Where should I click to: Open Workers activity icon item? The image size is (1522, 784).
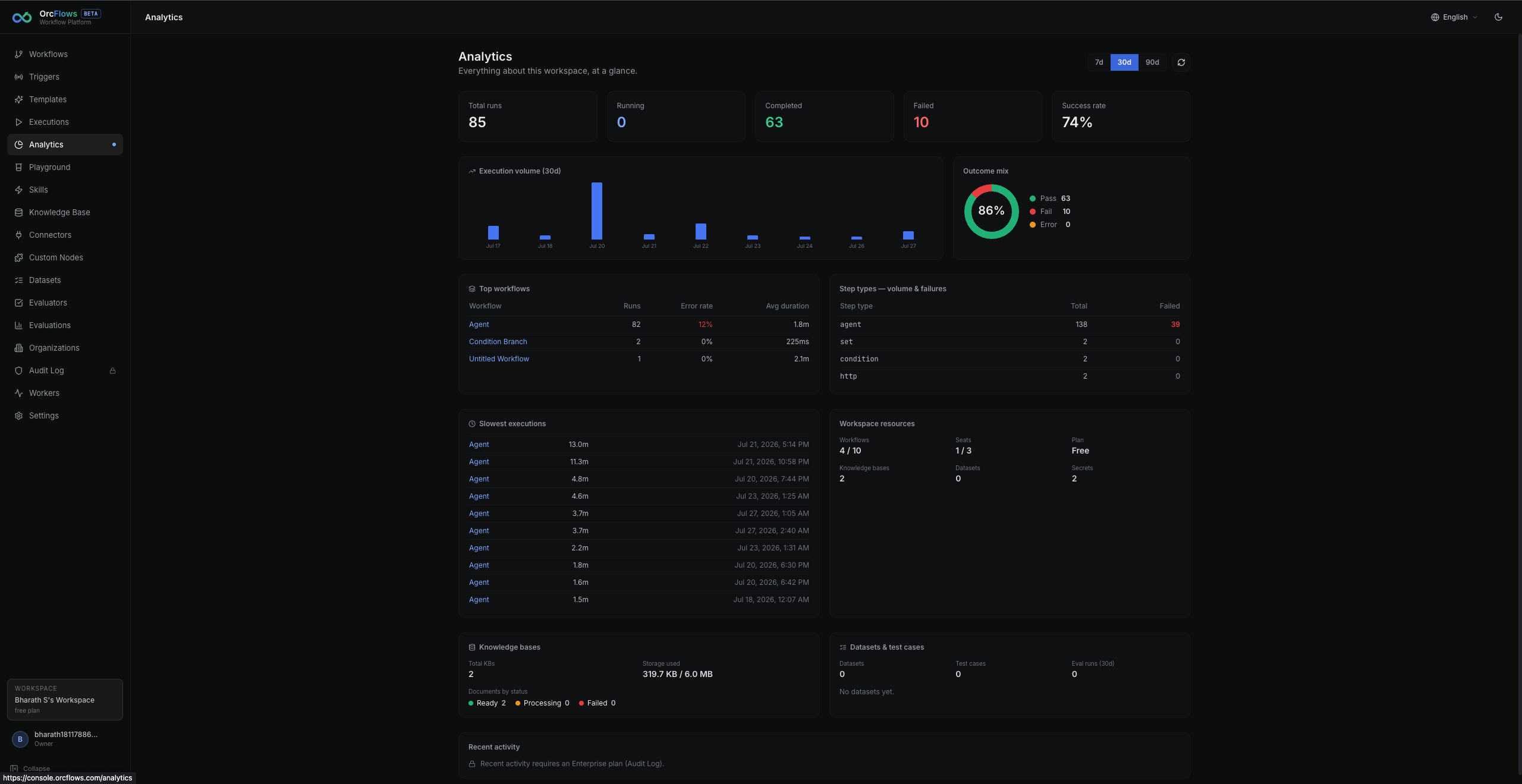(19, 393)
